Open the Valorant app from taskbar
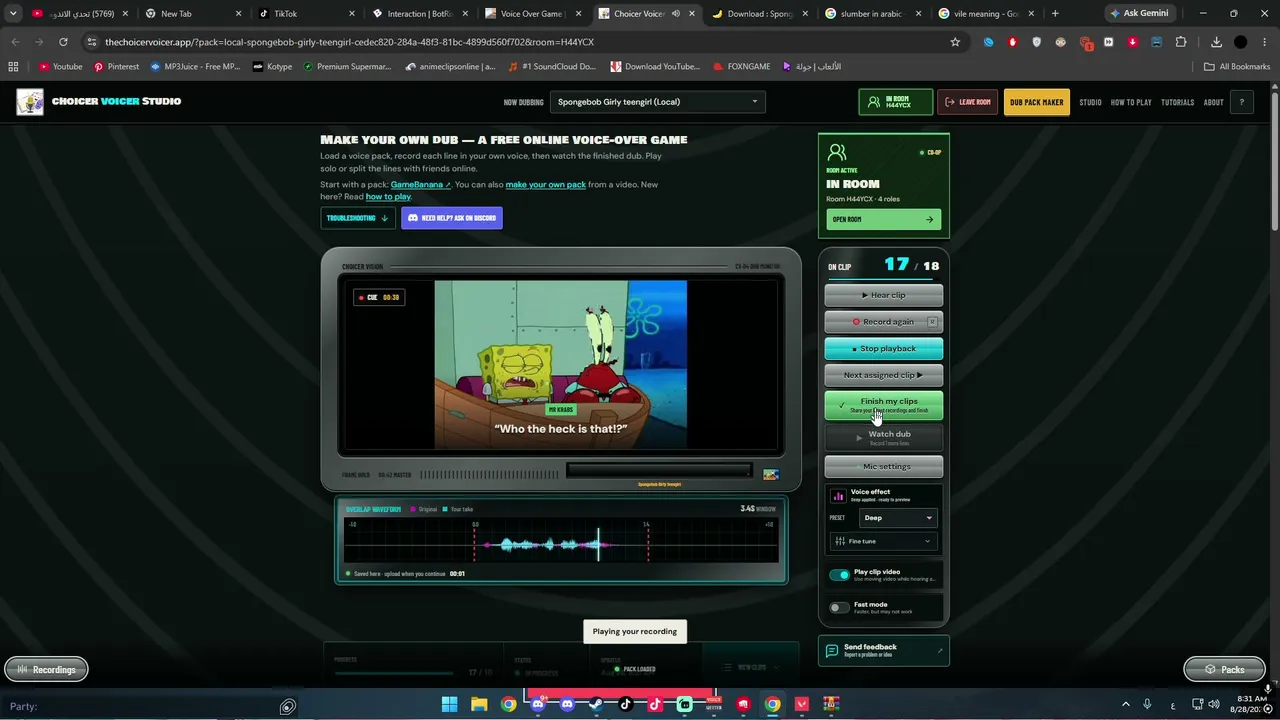1280x720 pixels. [x=802, y=704]
